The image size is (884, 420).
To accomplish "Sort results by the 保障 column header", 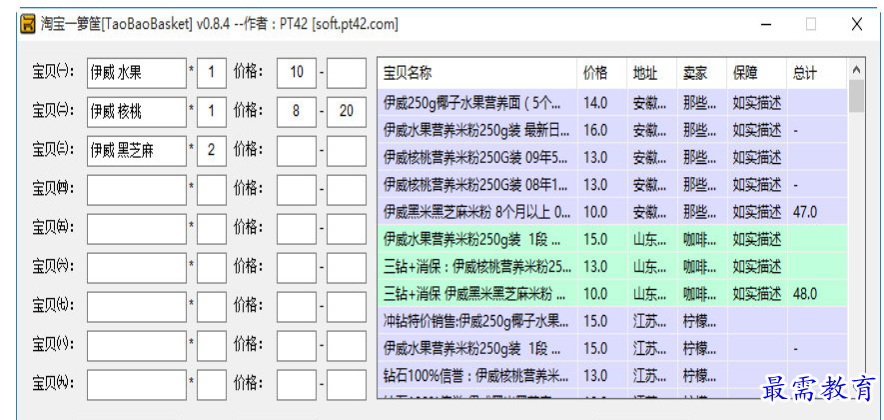I will pyautogui.click(x=757, y=73).
